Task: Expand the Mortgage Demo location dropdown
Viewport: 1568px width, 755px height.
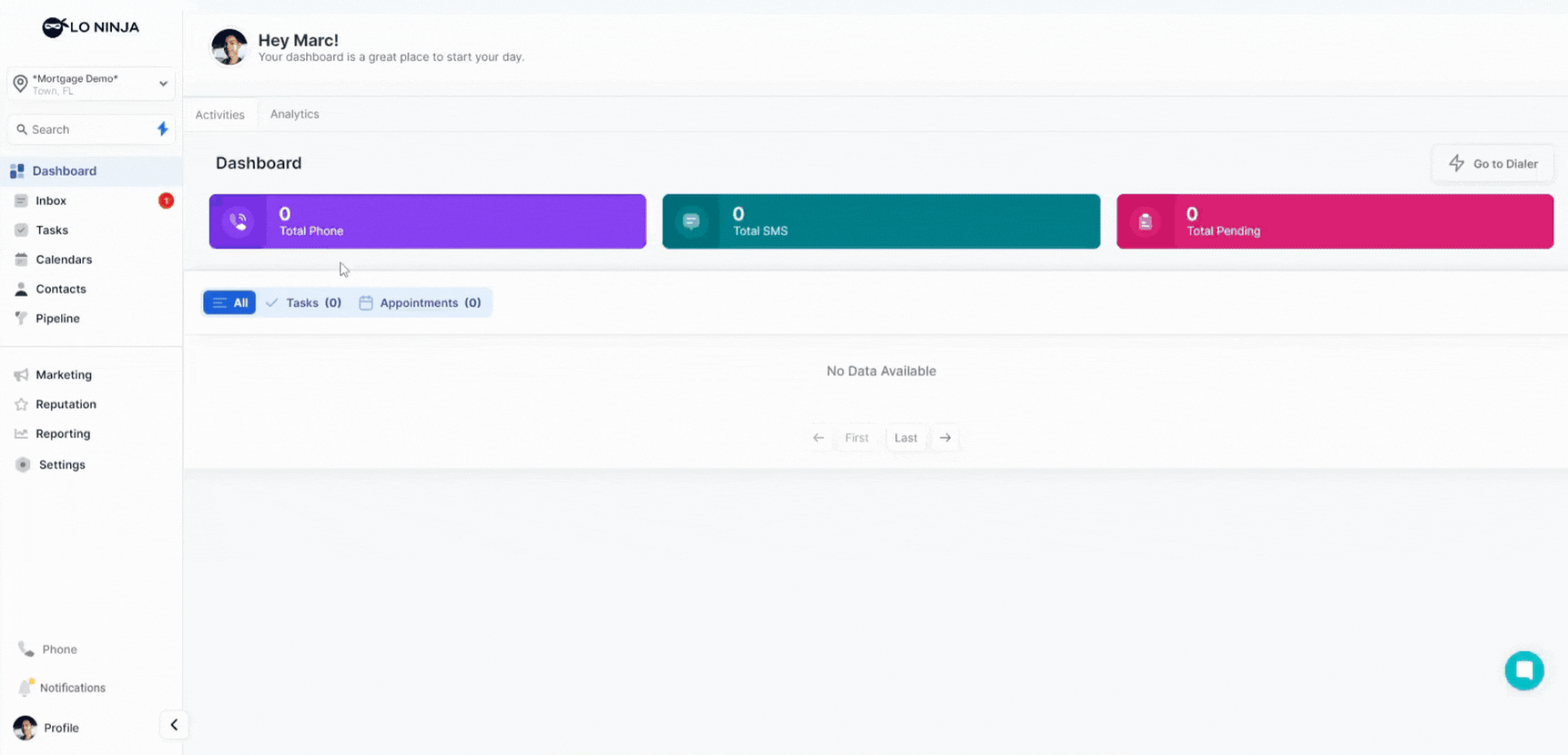Action: 91,84
